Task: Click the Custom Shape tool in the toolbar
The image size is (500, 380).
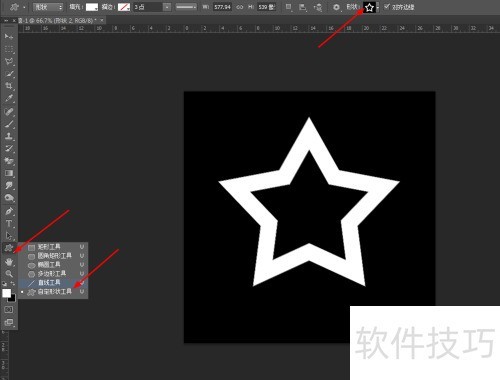Action: coord(9,248)
